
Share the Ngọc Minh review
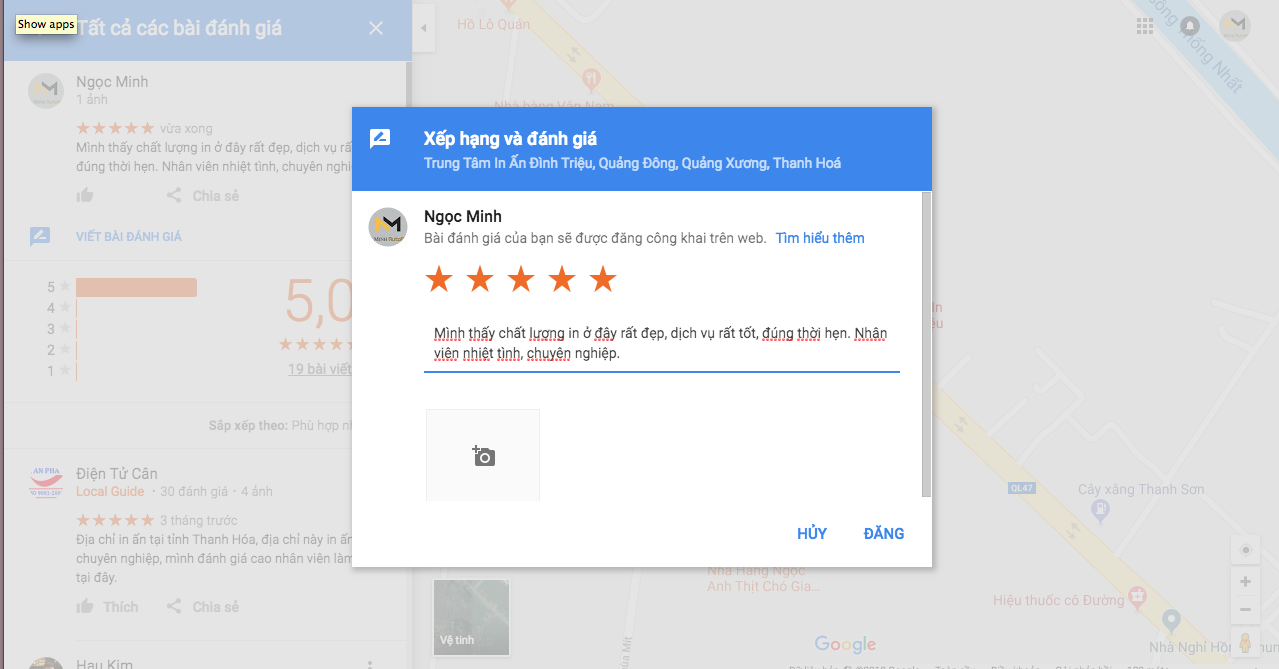click(x=202, y=195)
